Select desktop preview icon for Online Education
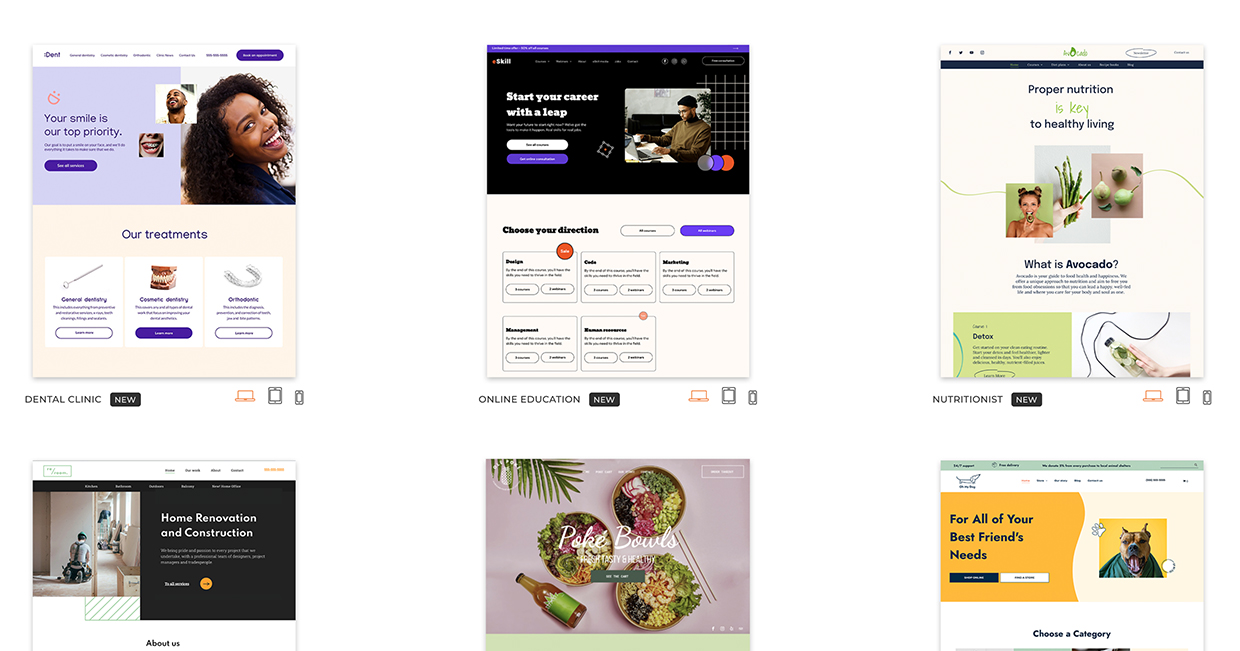 coord(699,397)
